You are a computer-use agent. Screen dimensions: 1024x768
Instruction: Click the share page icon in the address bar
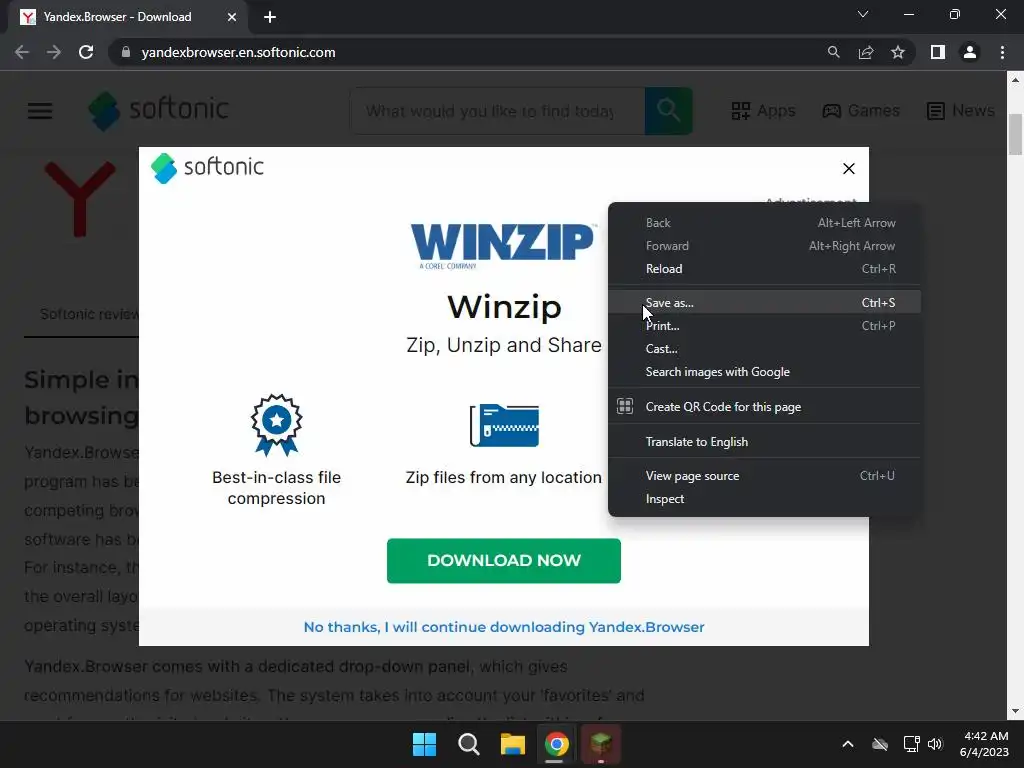click(866, 52)
